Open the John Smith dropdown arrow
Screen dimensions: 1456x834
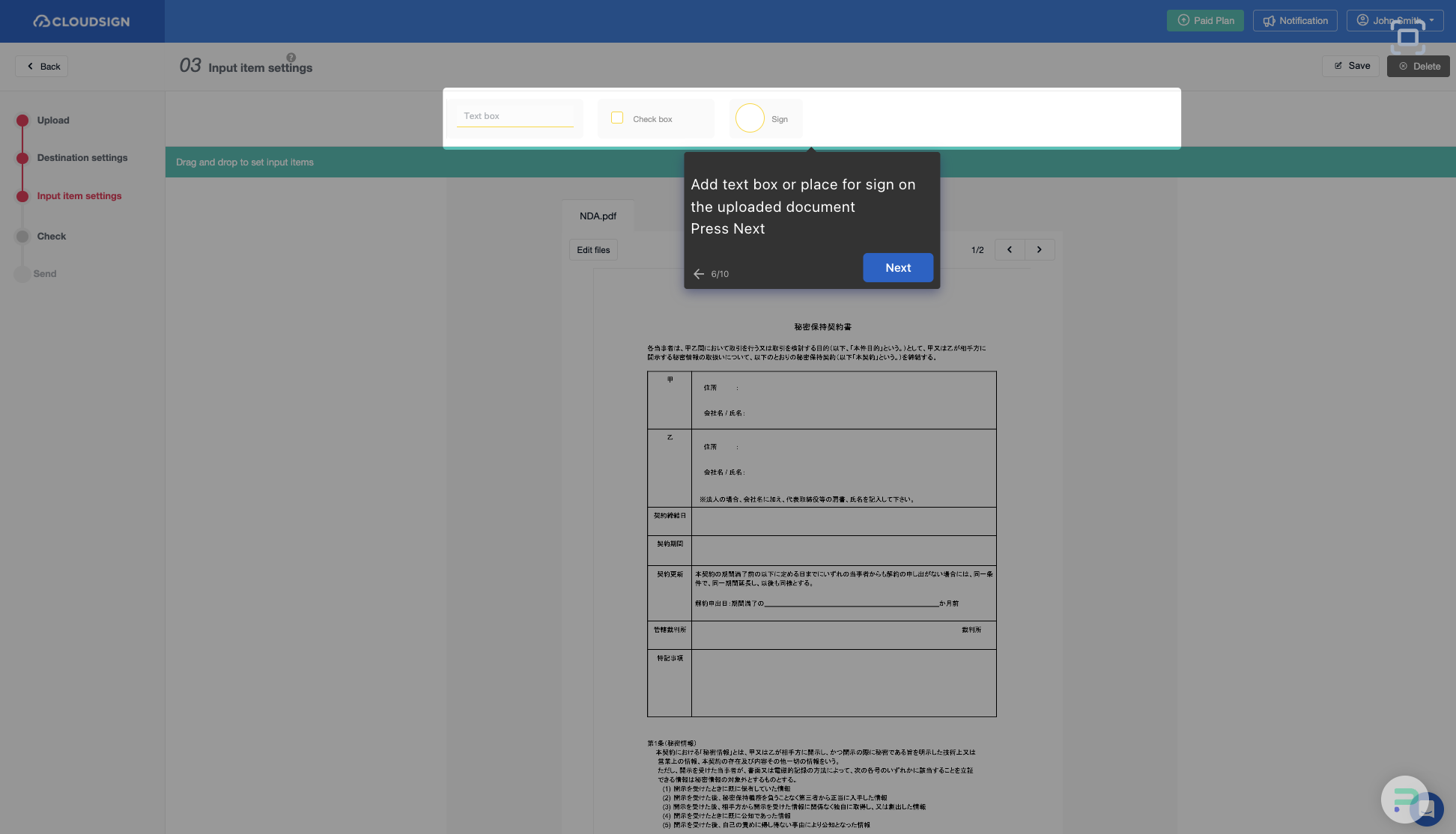click(x=1430, y=20)
